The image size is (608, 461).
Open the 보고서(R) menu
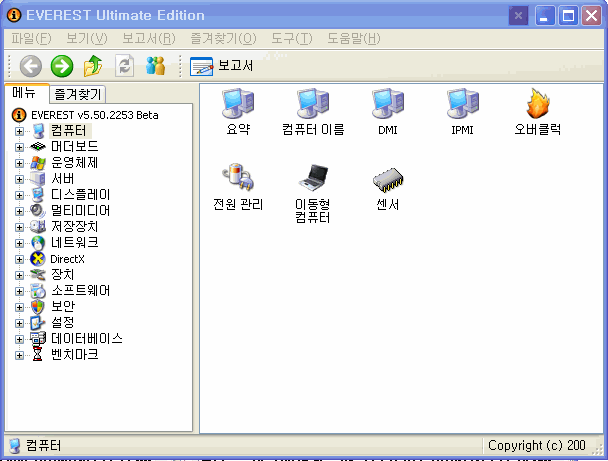click(x=149, y=38)
